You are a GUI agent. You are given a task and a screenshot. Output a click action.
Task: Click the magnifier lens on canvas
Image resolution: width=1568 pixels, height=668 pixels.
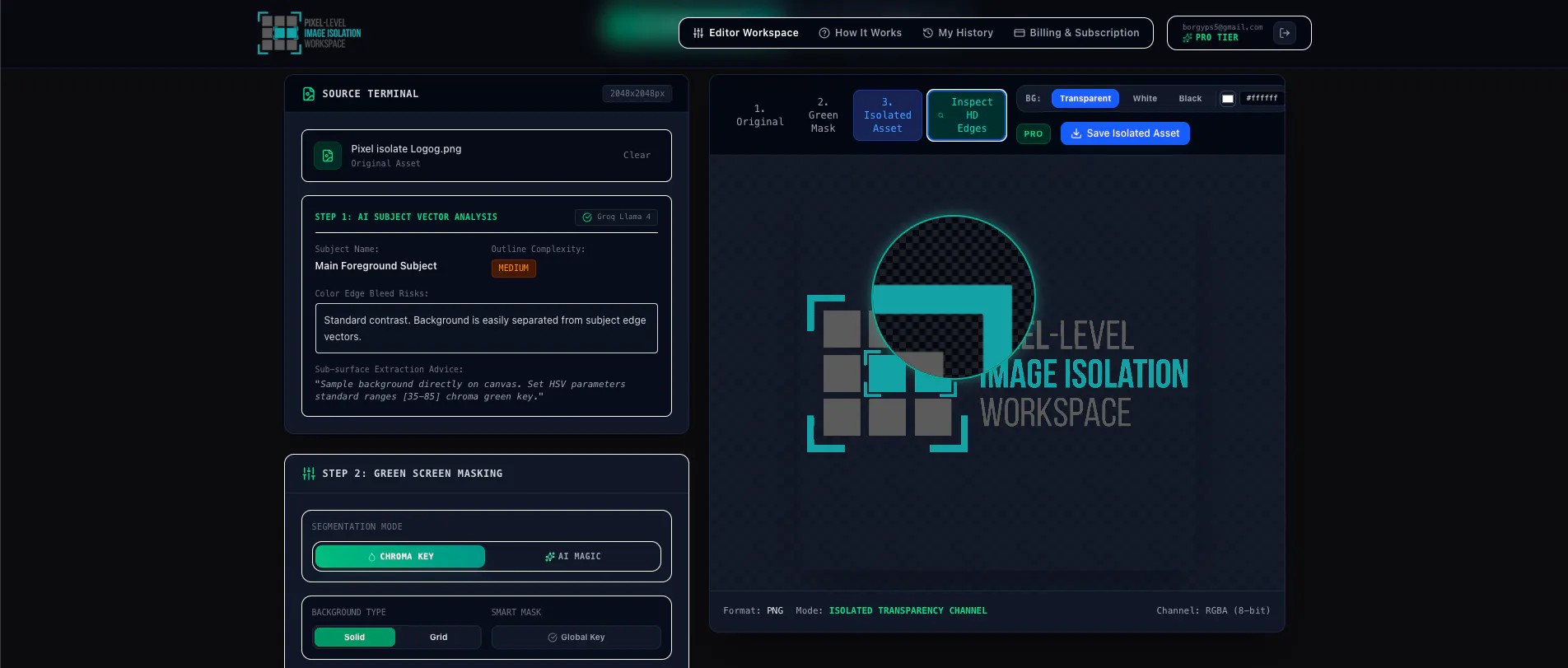click(954, 297)
